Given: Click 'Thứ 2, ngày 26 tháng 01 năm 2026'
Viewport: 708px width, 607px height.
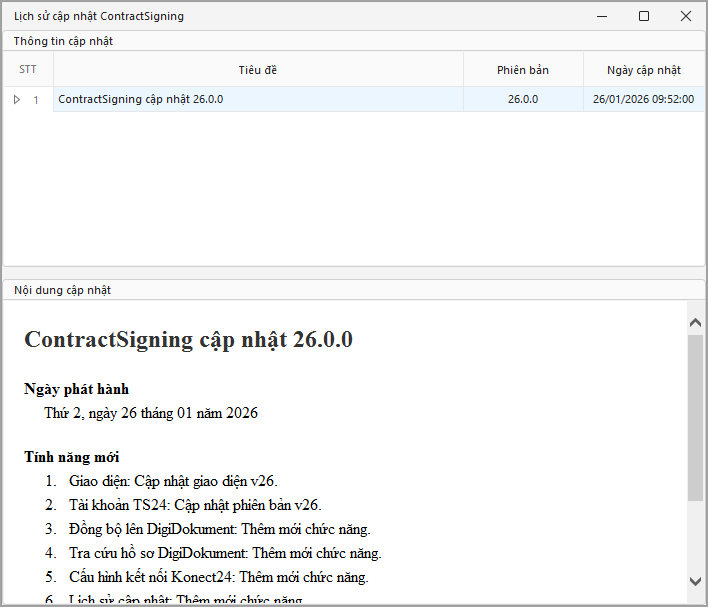Looking at the screenshot, I should click(151, 413).
